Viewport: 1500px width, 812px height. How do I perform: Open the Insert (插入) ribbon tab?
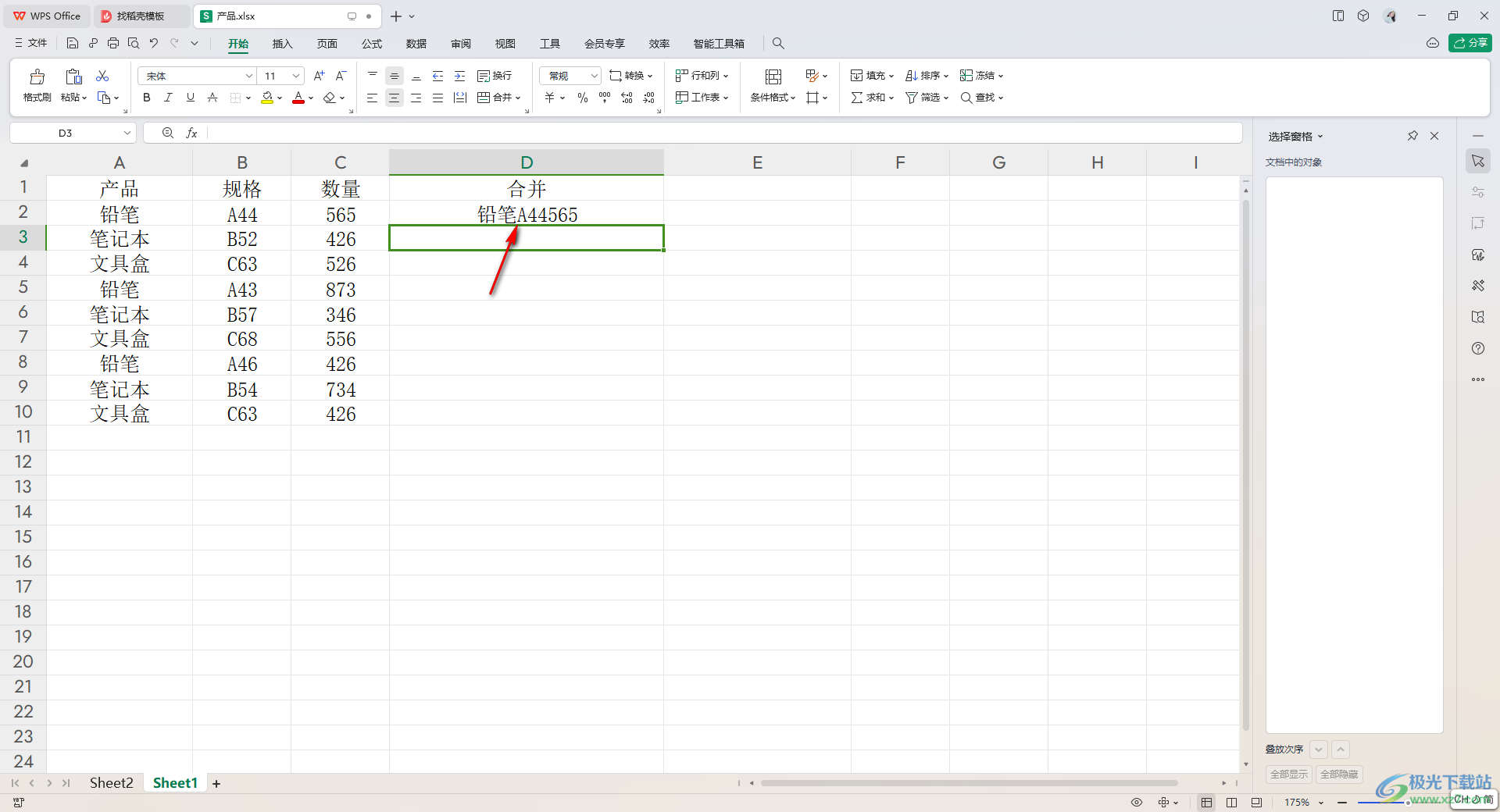pos(282,44)
